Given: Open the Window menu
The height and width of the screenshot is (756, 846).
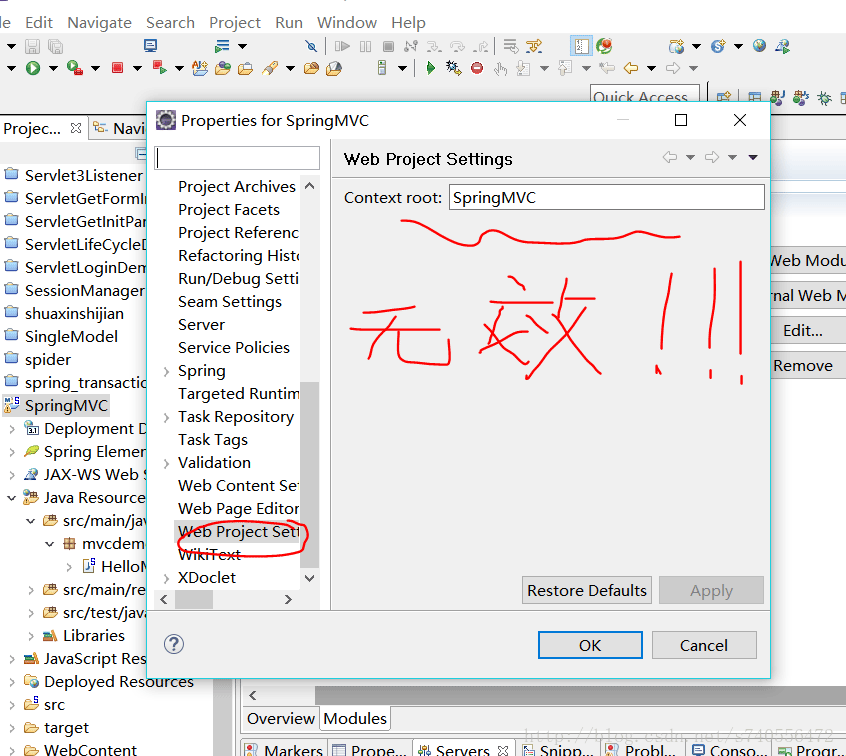Looking at the screenshot, I should (346, 23).
